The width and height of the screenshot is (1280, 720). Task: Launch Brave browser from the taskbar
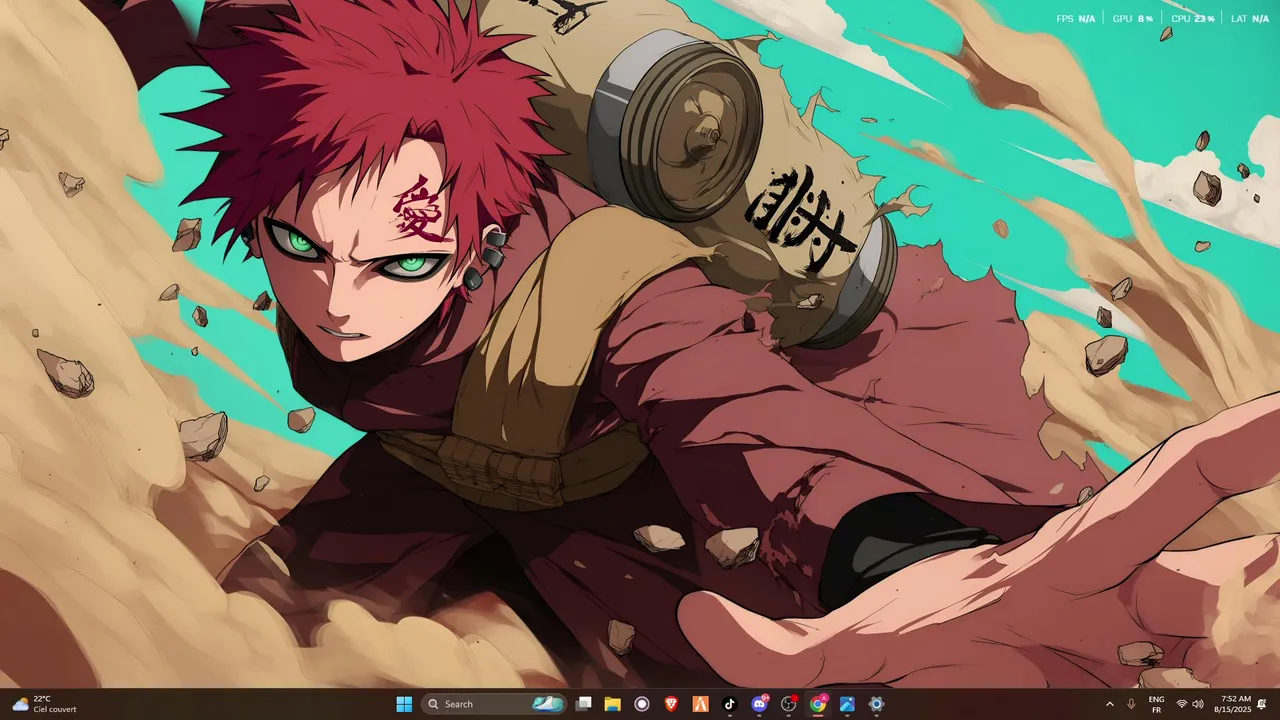[671, 704]
